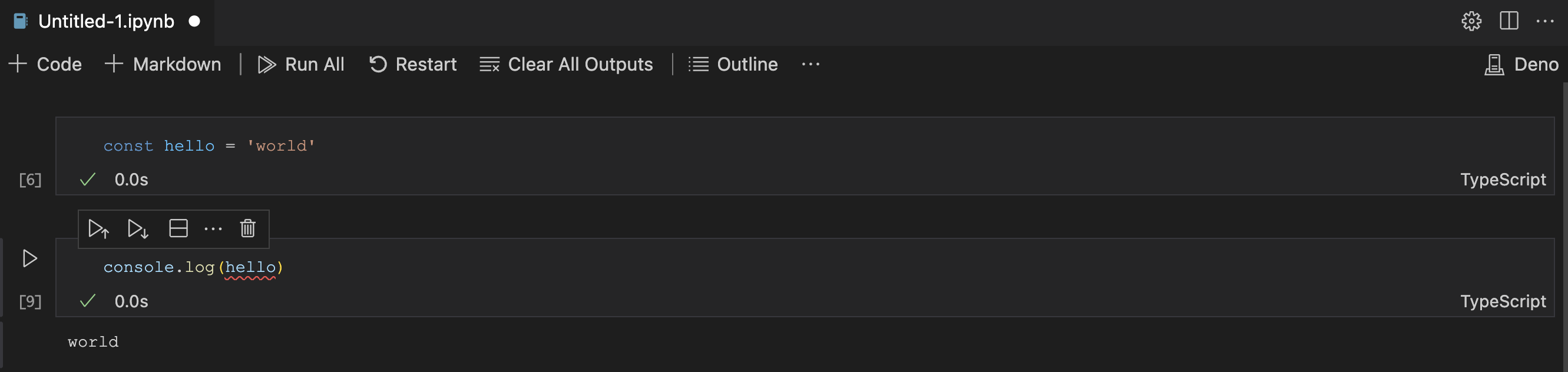Clear all cell outputs

tap(566, 64)
